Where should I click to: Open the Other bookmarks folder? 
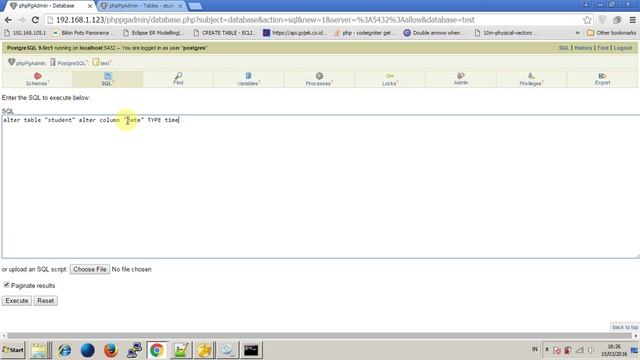pos(611,33)
